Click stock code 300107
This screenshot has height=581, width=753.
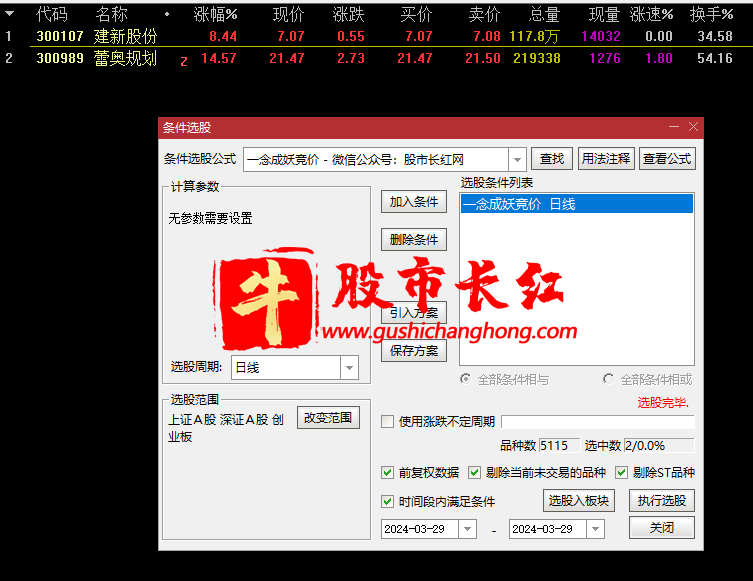(x=60, y=36)
